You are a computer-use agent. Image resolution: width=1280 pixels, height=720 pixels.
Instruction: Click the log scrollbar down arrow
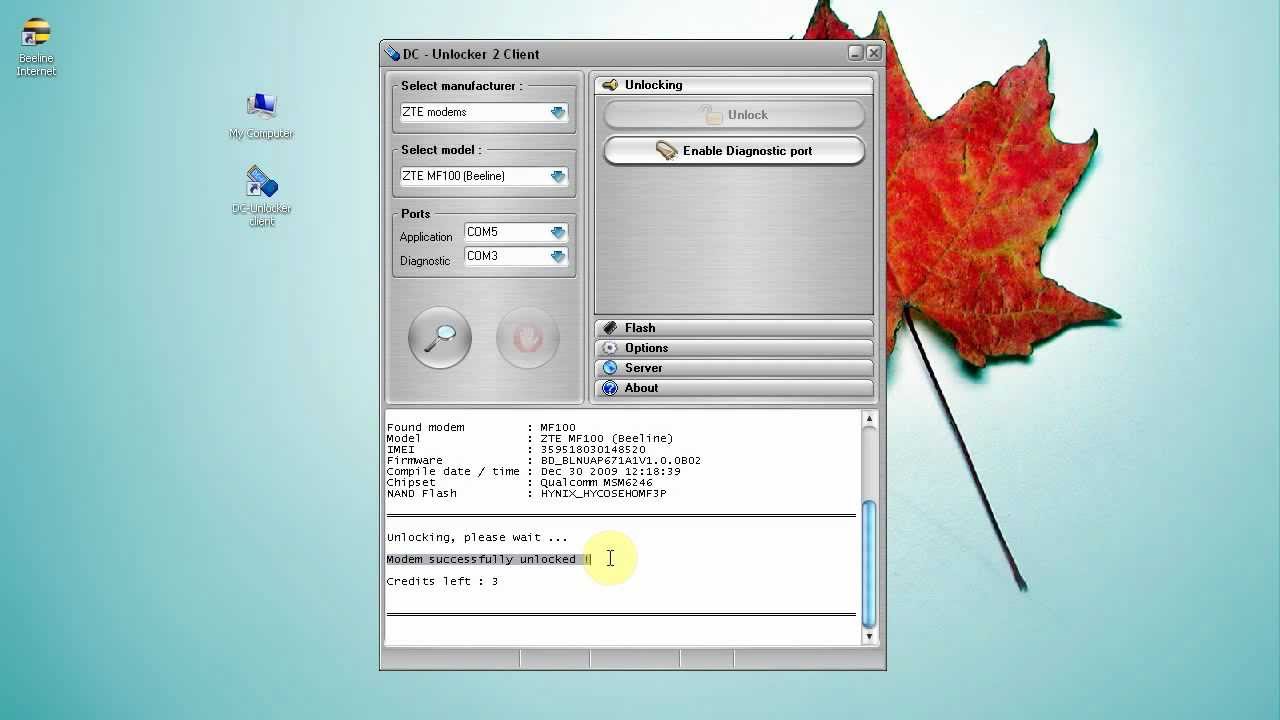(x=869, y=636)
